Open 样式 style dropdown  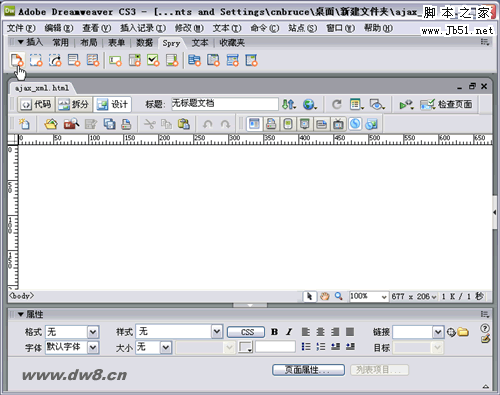(217, 332)
